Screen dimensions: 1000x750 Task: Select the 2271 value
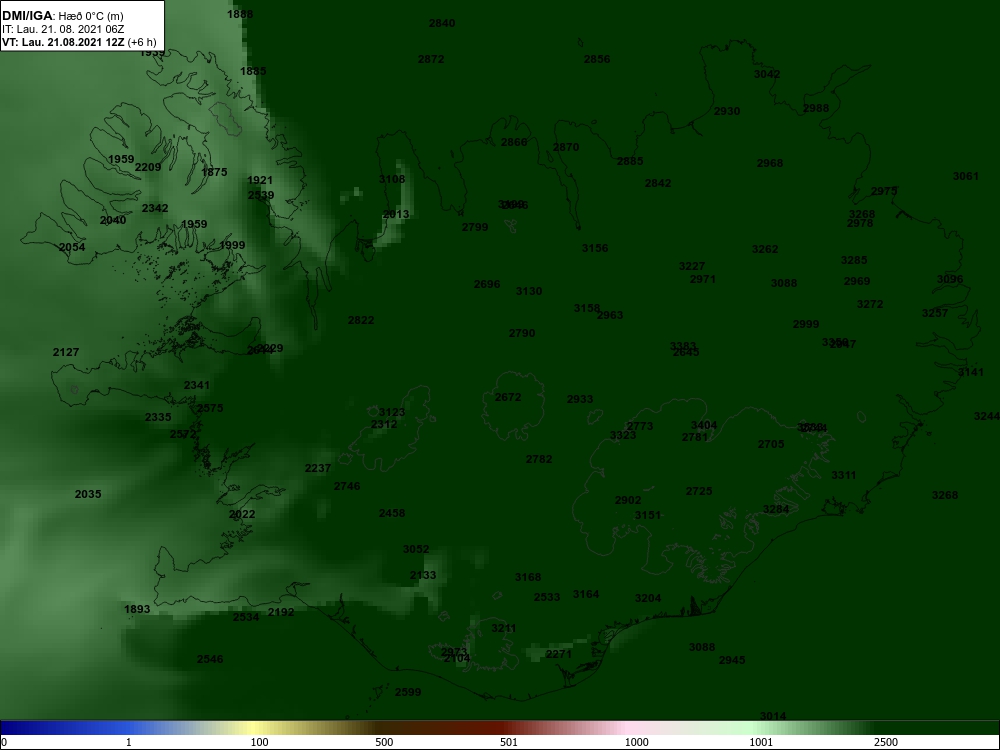(x=559, y=654)
